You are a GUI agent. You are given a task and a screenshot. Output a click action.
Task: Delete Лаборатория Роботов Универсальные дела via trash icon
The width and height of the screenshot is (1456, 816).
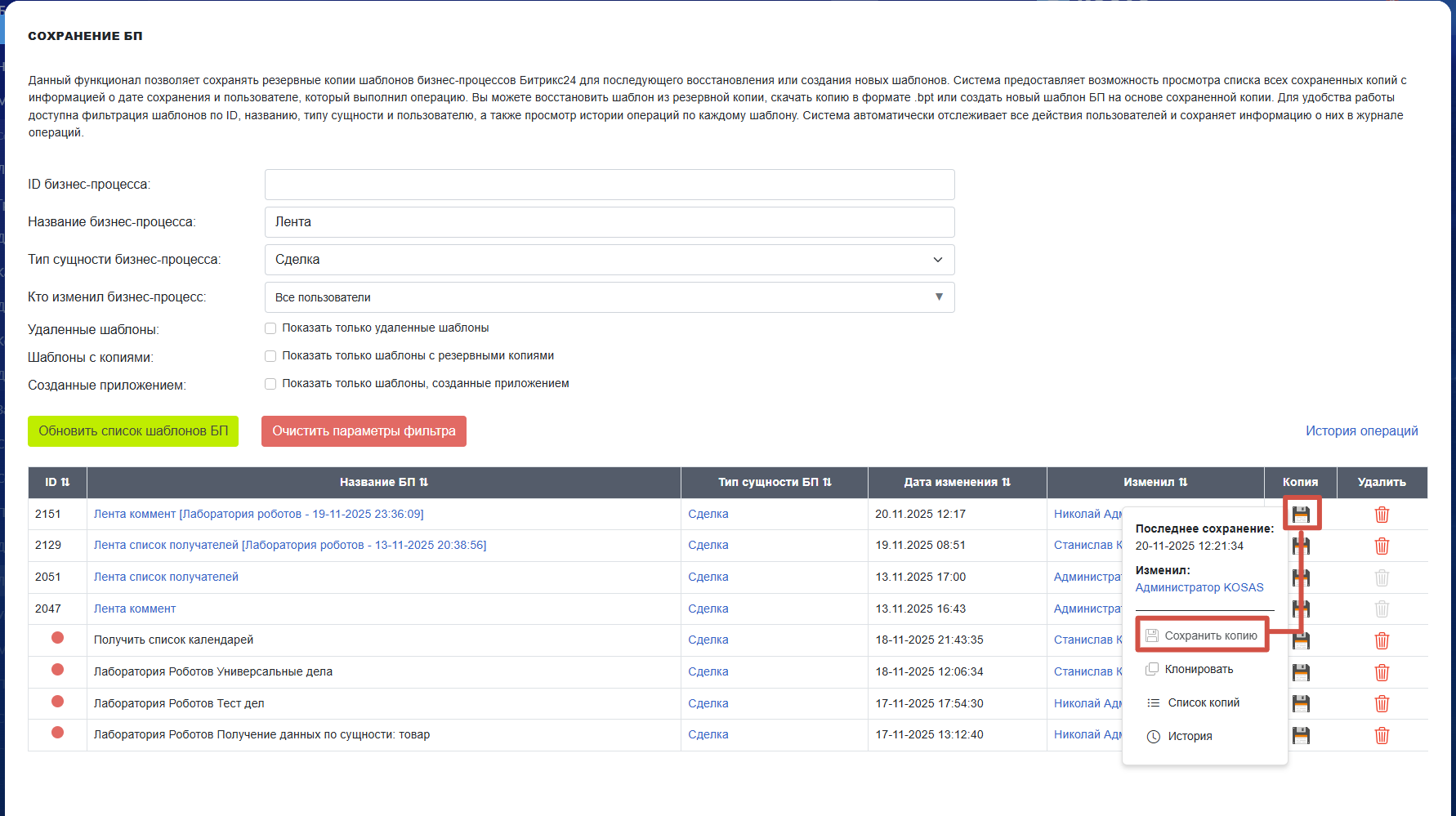click(1382, 672)
